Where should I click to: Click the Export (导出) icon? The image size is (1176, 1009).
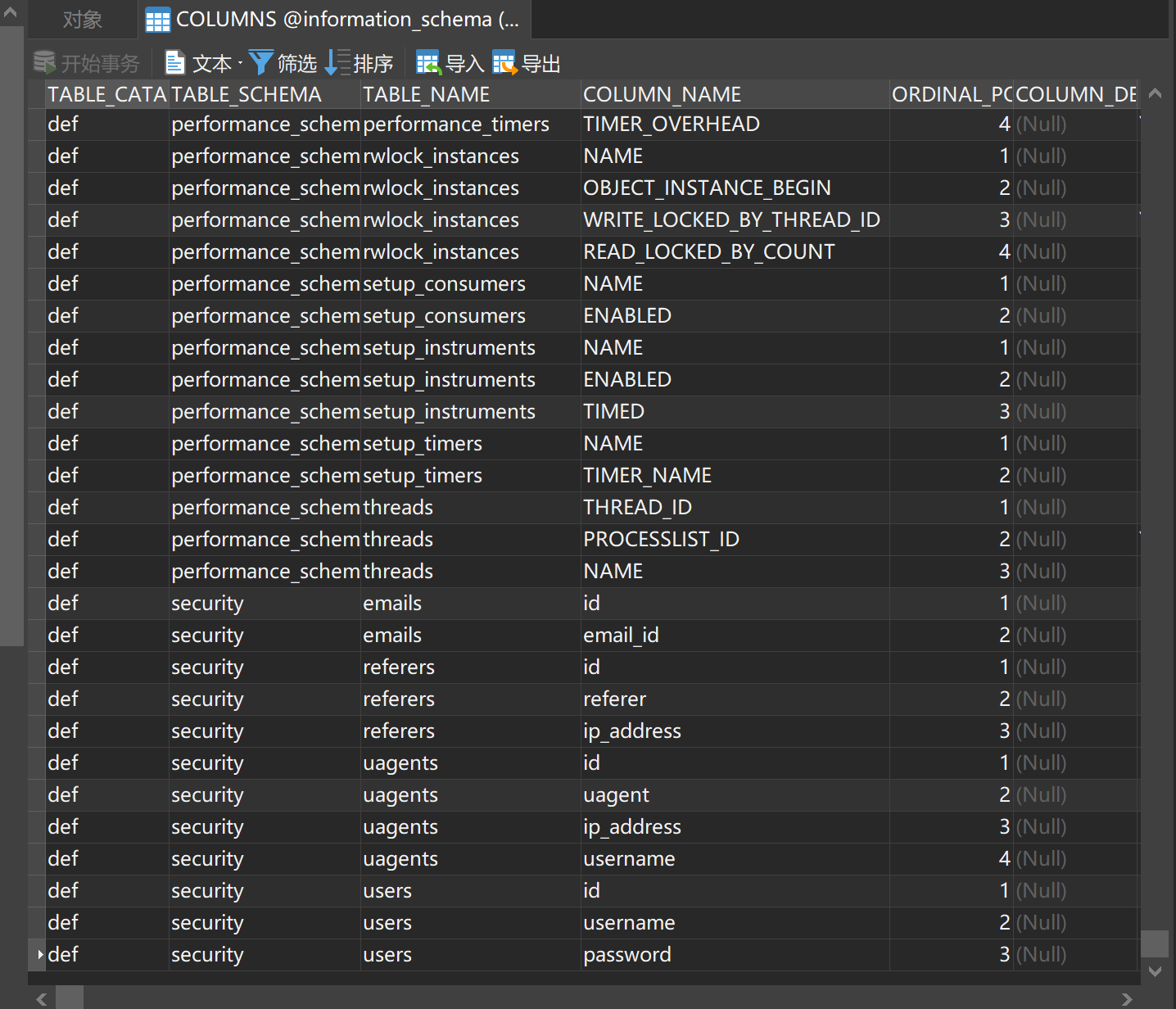(504, 63)
